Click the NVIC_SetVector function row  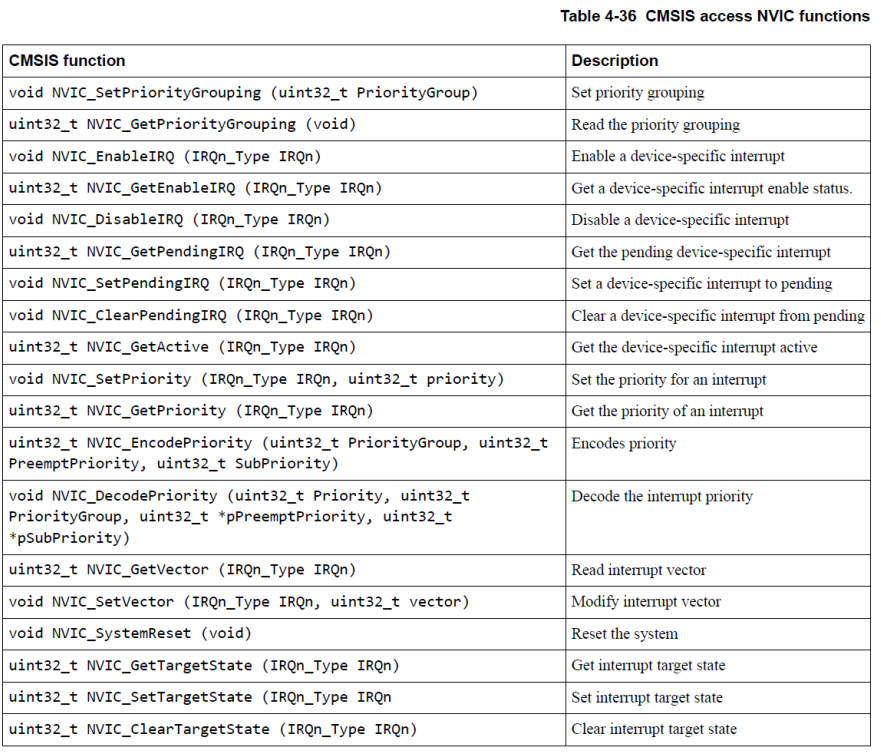pyautogui.click(x=239, y=602)
